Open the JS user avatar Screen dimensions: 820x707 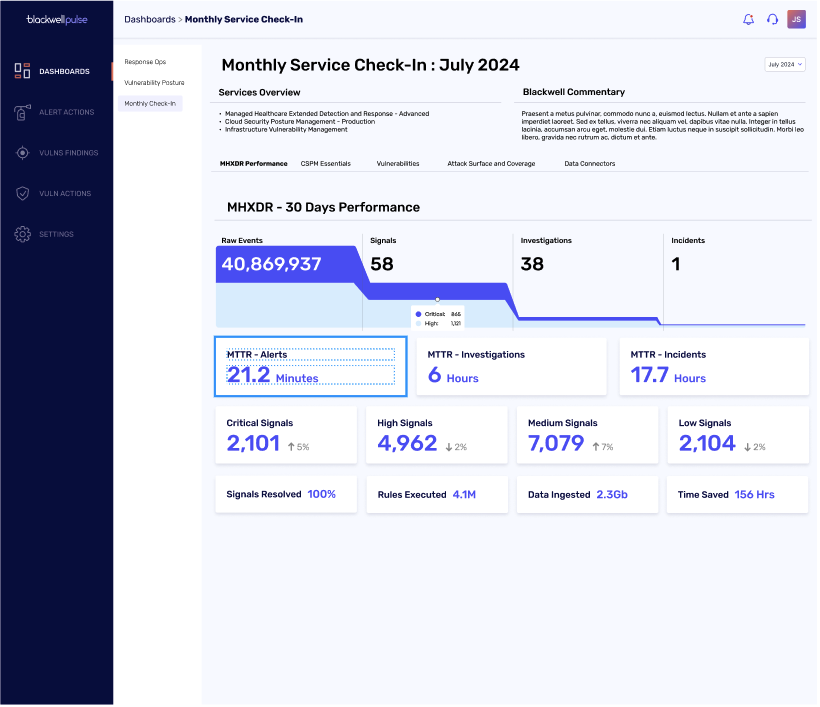click(x=796, y=19)
